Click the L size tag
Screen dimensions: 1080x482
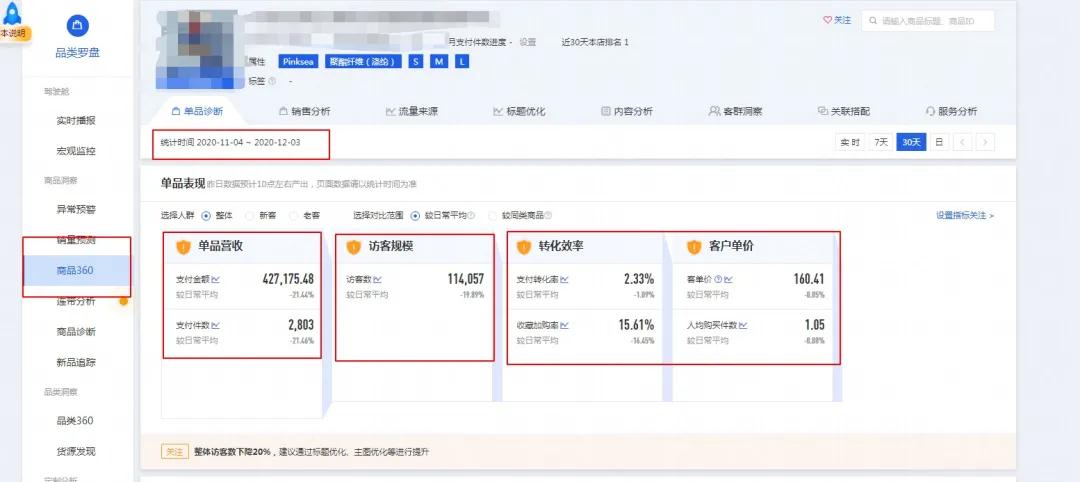pos(462,61)
